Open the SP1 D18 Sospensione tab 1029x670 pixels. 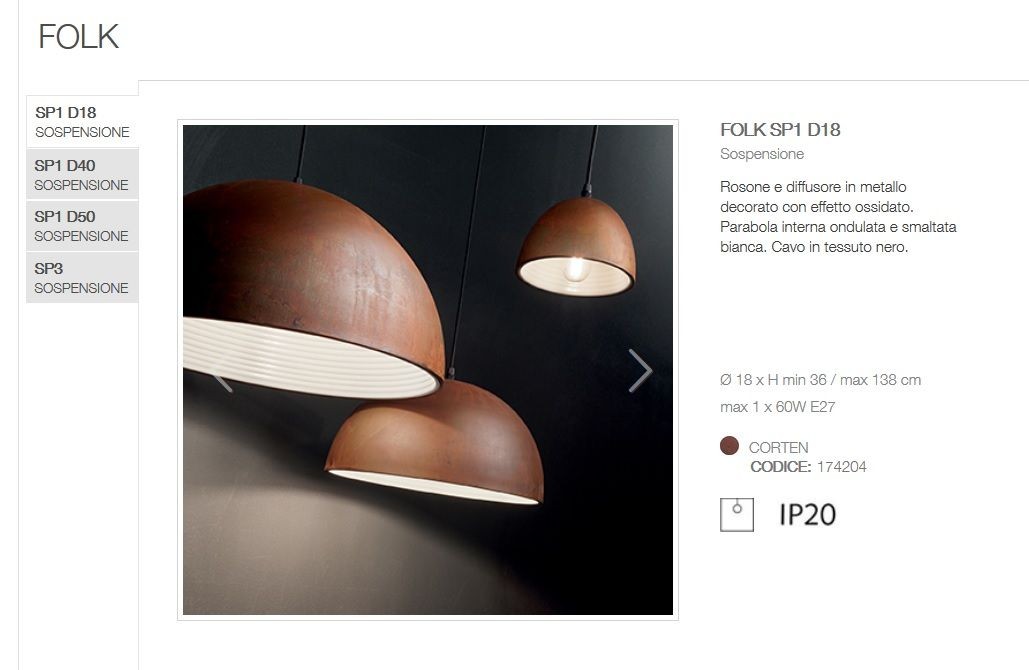pyautogui.click(x=82, y=122)
